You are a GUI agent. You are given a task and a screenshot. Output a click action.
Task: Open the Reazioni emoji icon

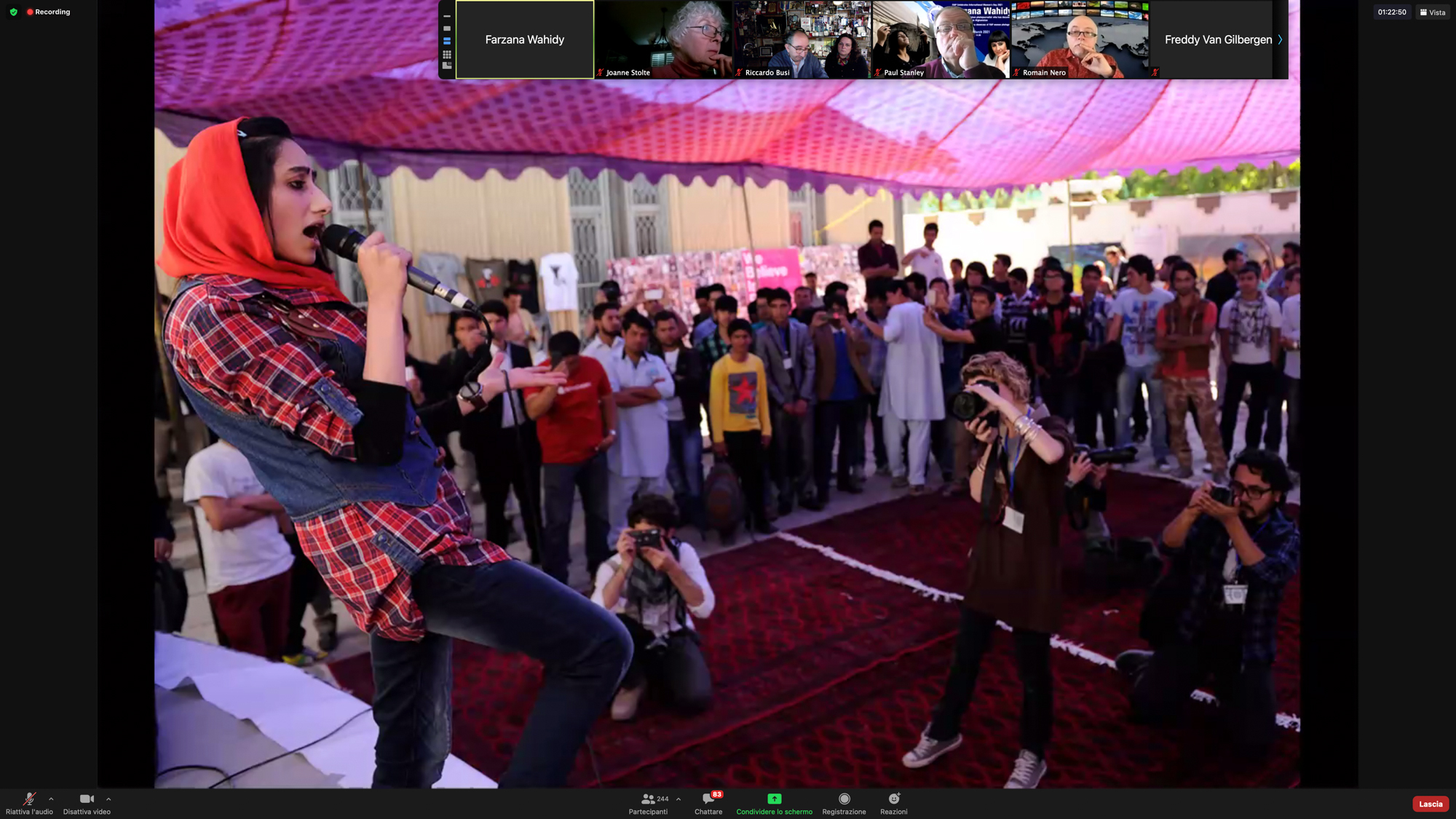[x=894, y=799]
